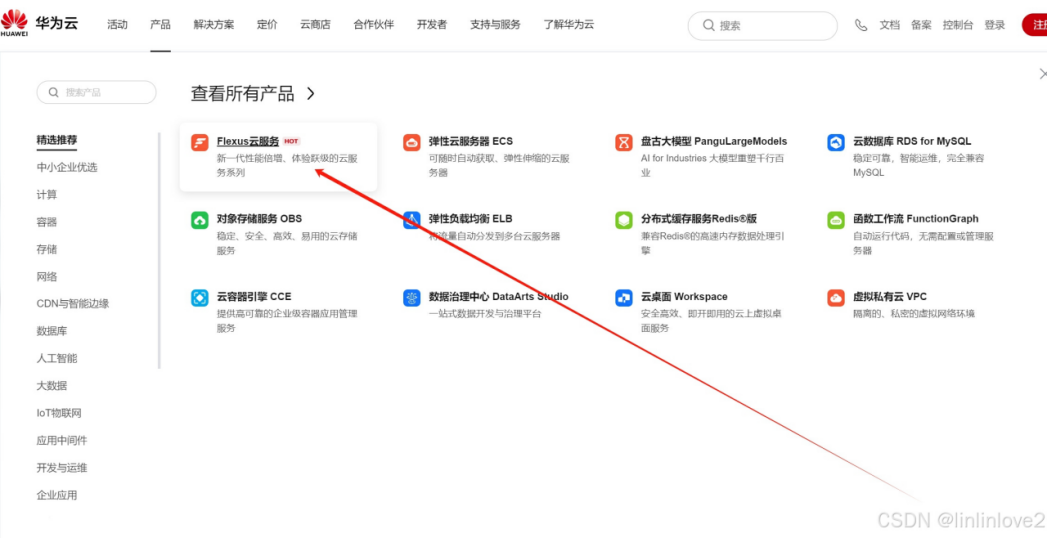
Task: Open the 解决方案 menu
Action: click(214, 25)
